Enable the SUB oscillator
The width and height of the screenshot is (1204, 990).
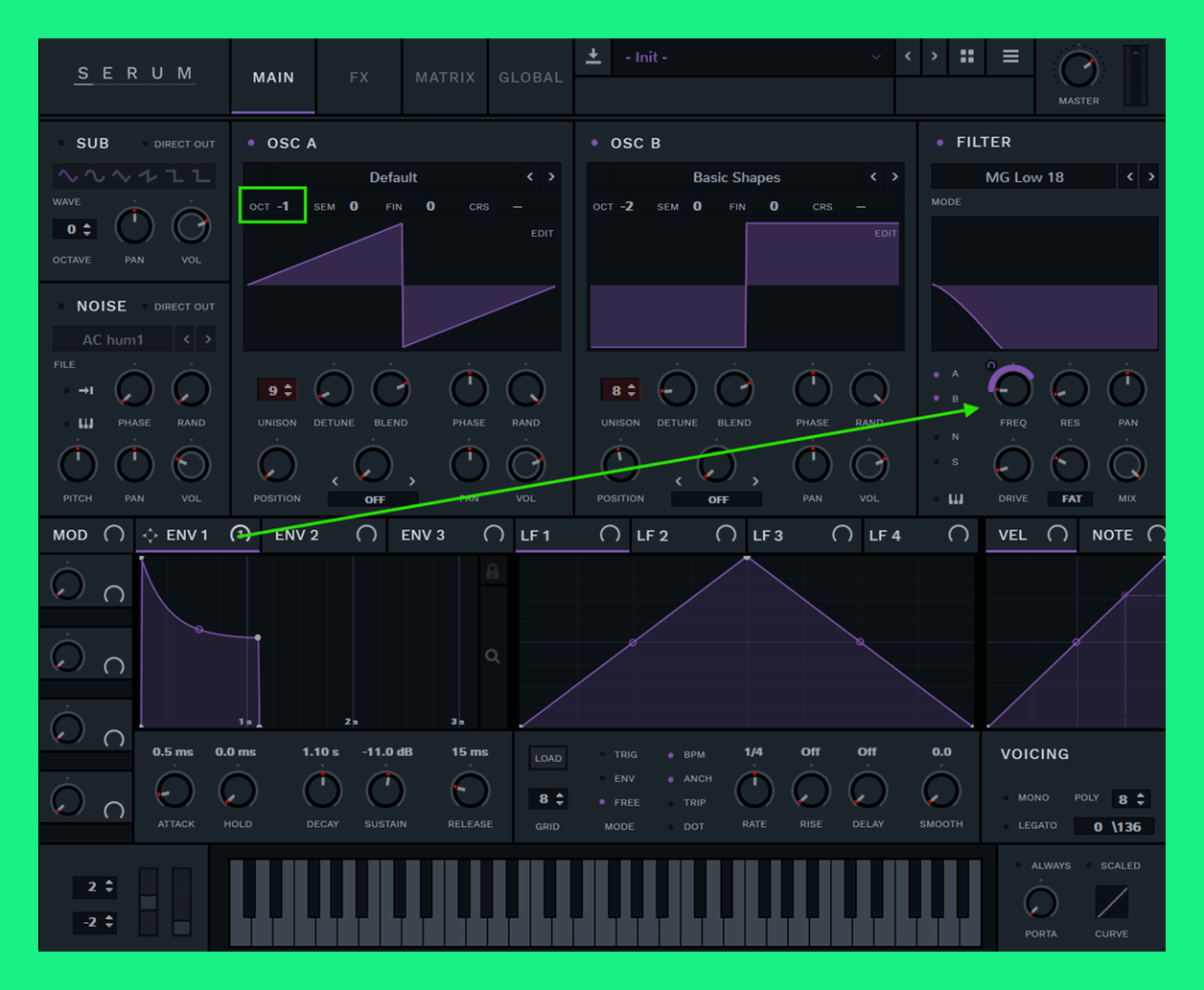pos(62,144)
